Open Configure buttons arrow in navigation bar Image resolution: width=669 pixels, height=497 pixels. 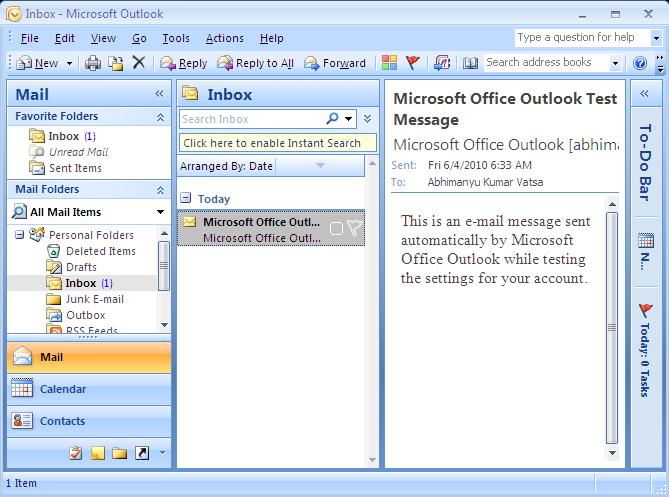[x=162, y=453]
